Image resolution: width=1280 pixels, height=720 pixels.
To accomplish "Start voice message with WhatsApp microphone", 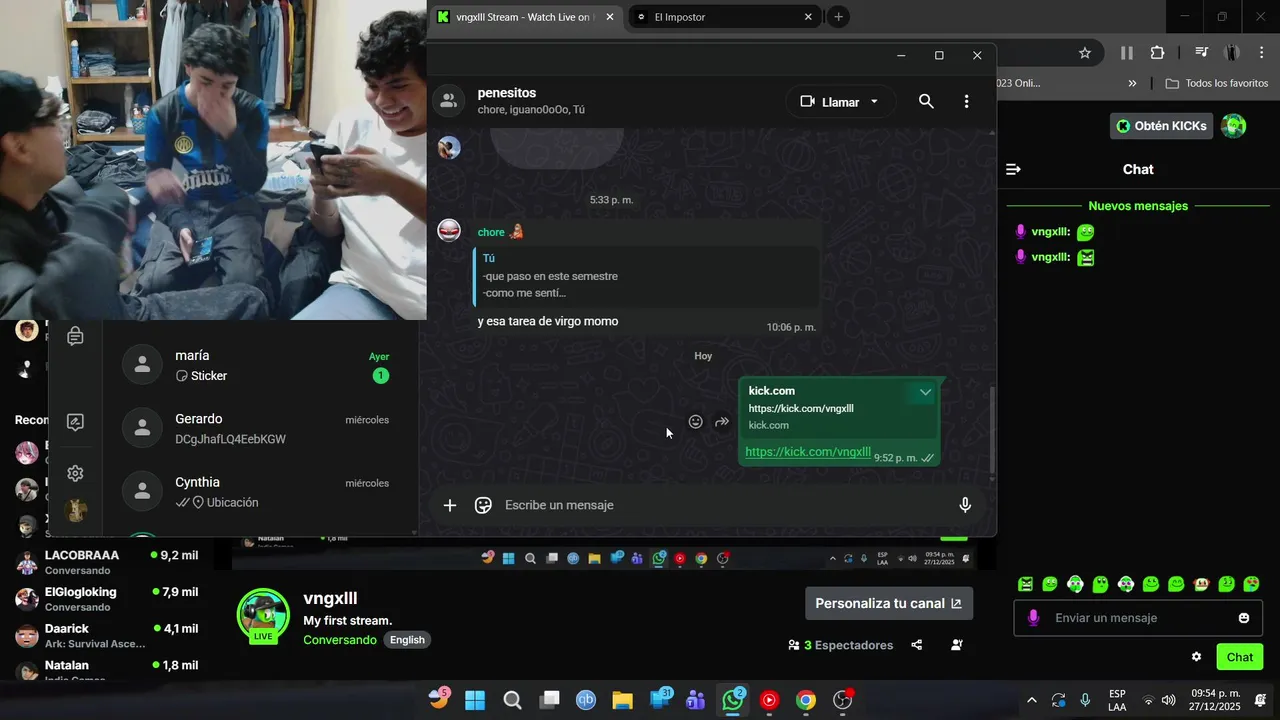I will point(965,505).
